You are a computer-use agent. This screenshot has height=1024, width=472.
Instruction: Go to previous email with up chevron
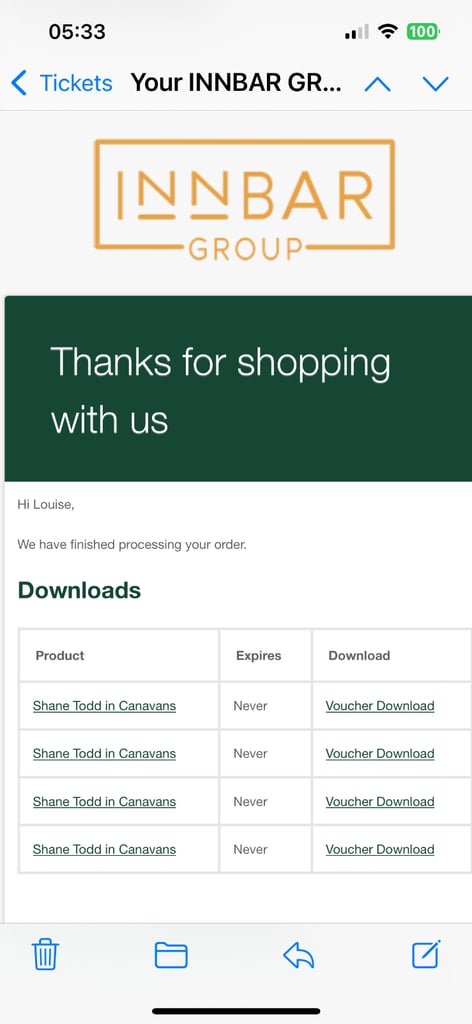point(377,84)
